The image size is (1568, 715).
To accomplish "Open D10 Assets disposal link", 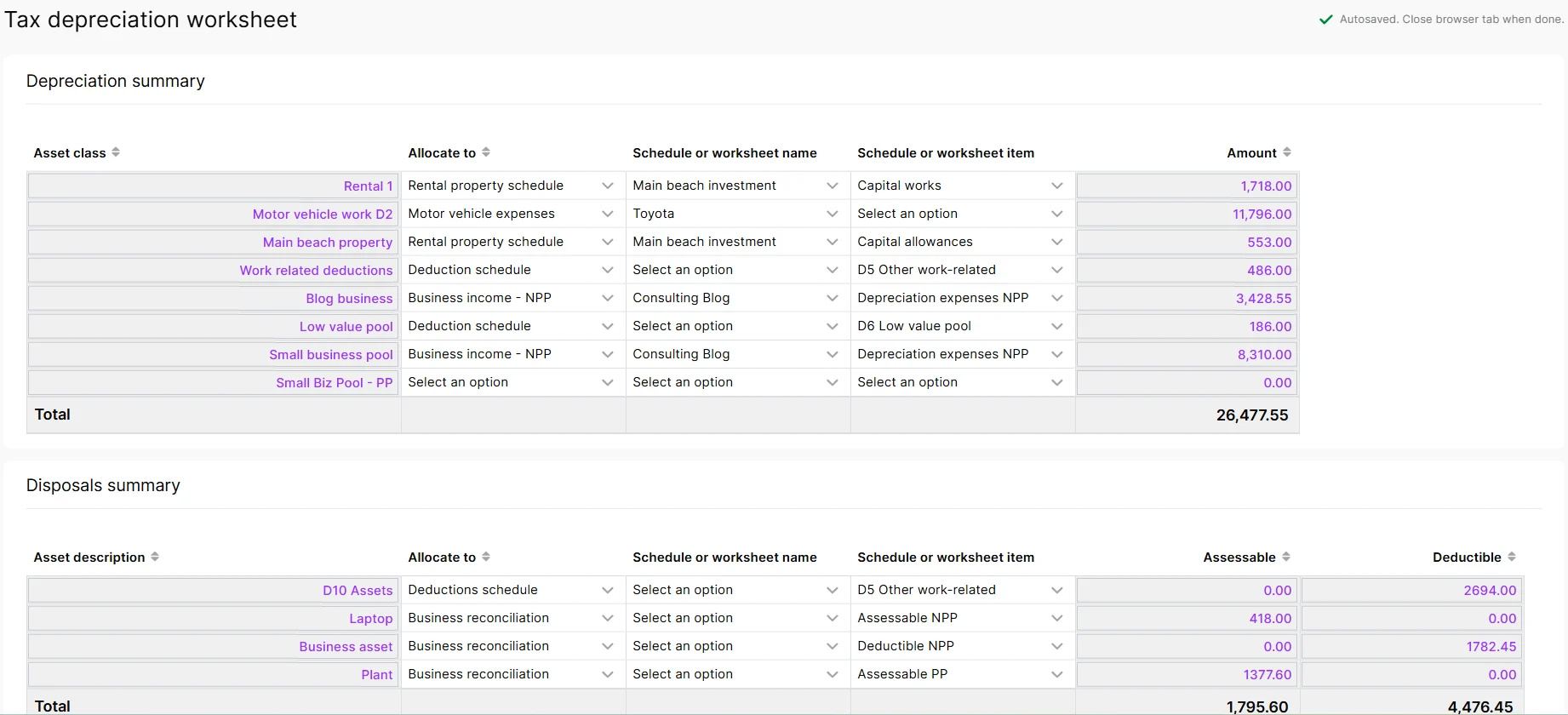I will coord(358,591).
